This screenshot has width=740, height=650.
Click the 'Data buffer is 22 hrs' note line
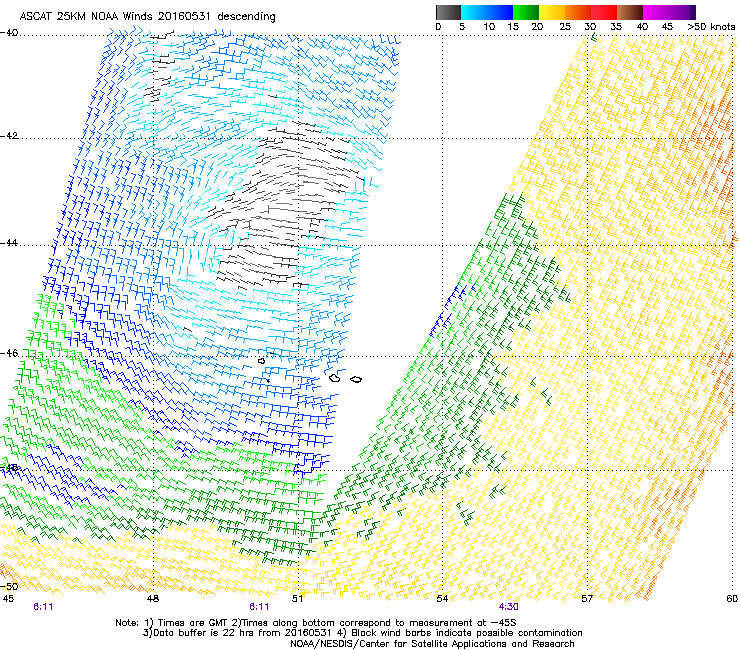pyautogui.click(x=362, y=633)
